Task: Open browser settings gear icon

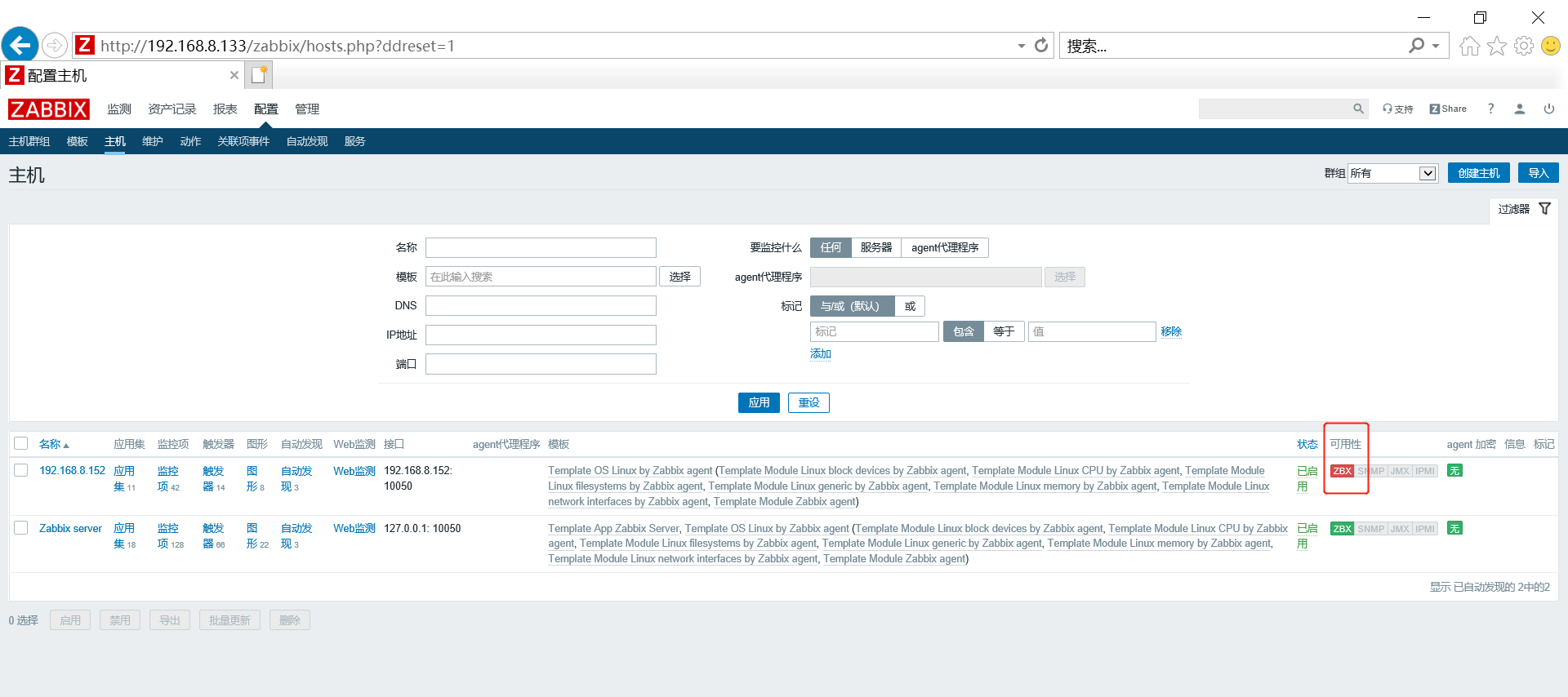Action: 1523,46
